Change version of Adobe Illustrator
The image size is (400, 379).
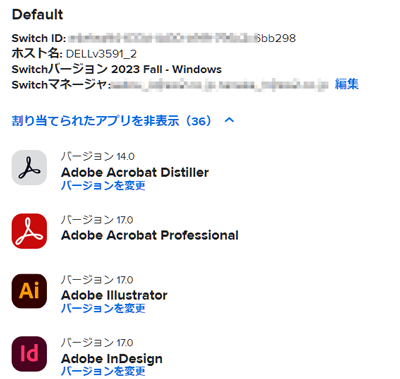tap(103, 308)
